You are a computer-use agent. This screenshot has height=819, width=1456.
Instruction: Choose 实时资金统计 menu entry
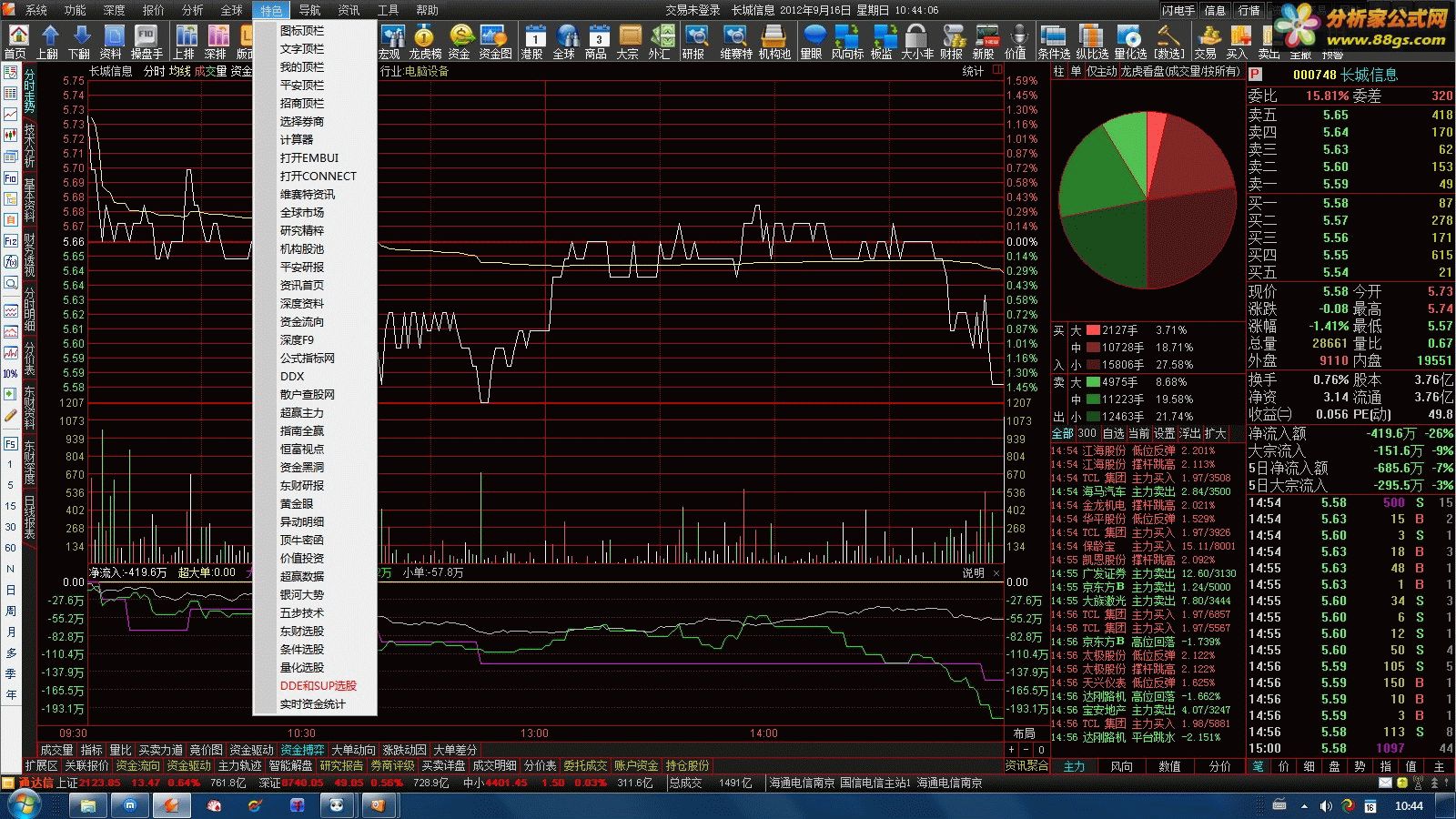(312, 703)
